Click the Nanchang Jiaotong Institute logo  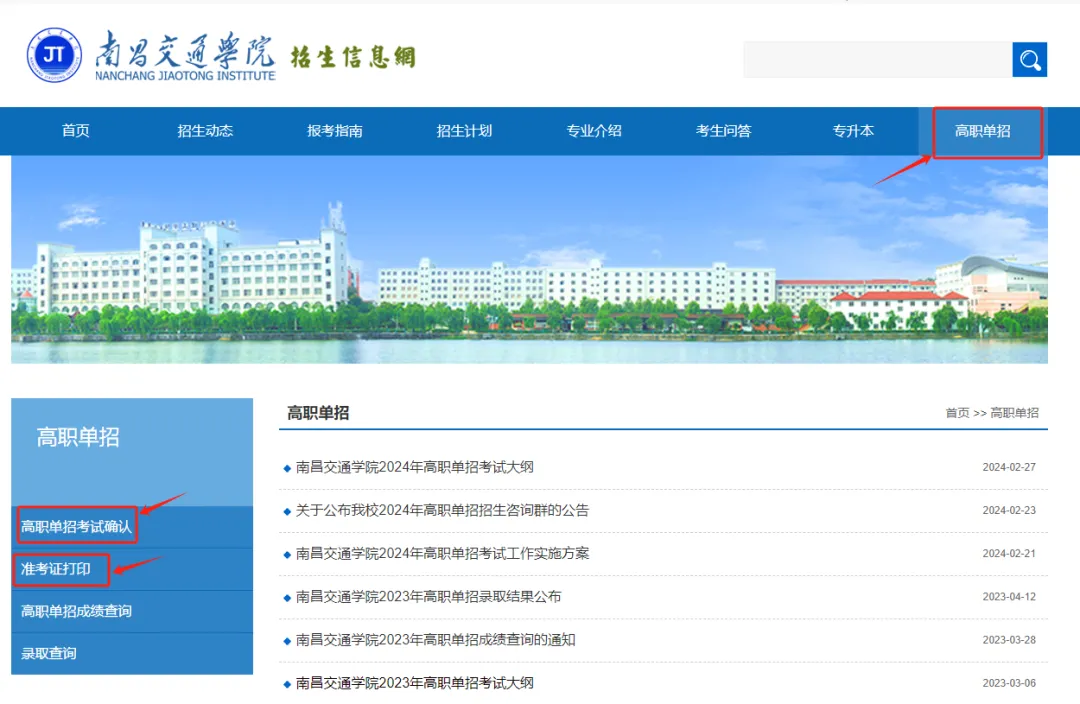point(52,56)
